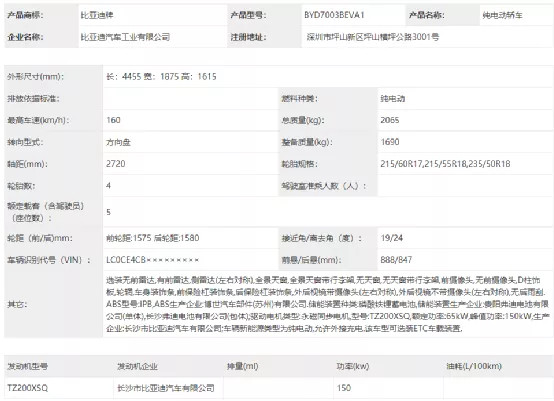This screenshot has height=401, width=554.
Task: Click the 产品名称 label
Action: (x=426, y=15)
